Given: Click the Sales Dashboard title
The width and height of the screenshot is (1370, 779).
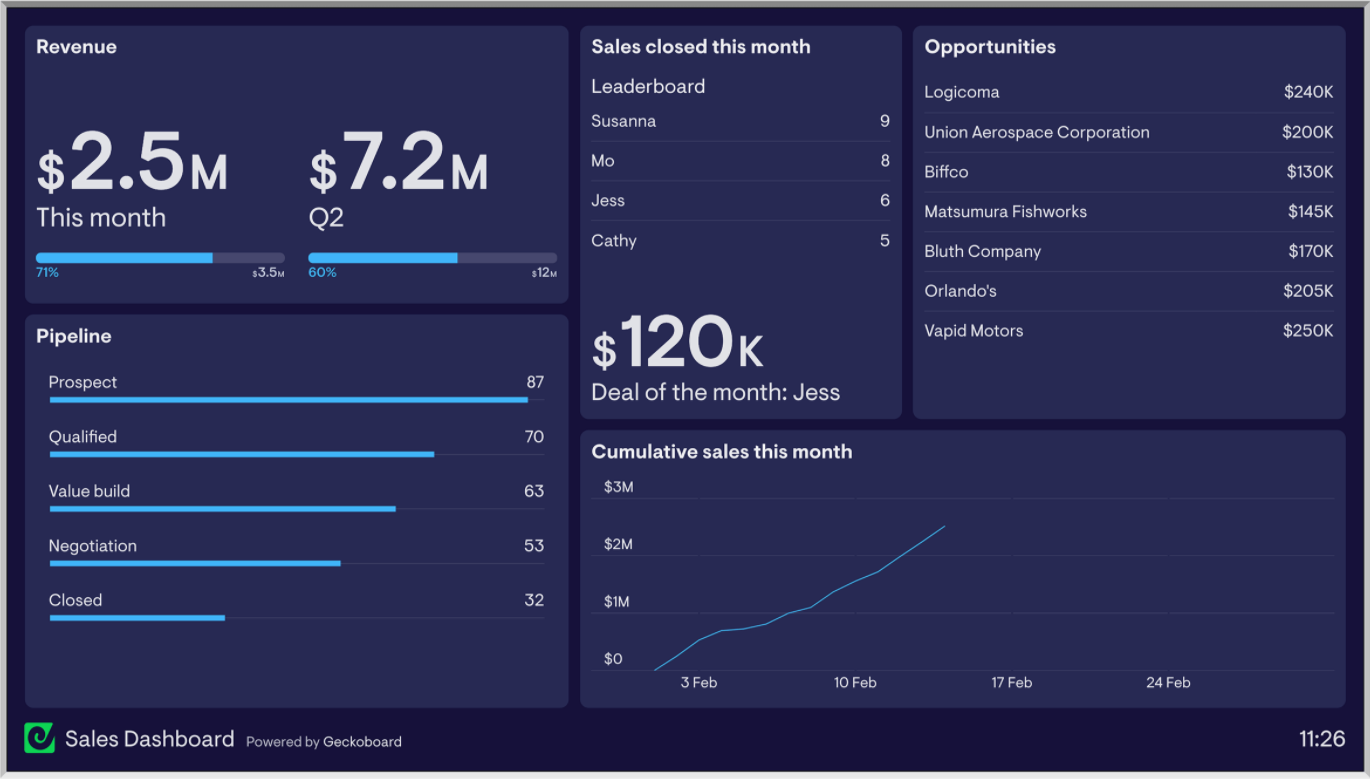Looking at the screenshot, I should pyautogui.click(x=149, y=739).
